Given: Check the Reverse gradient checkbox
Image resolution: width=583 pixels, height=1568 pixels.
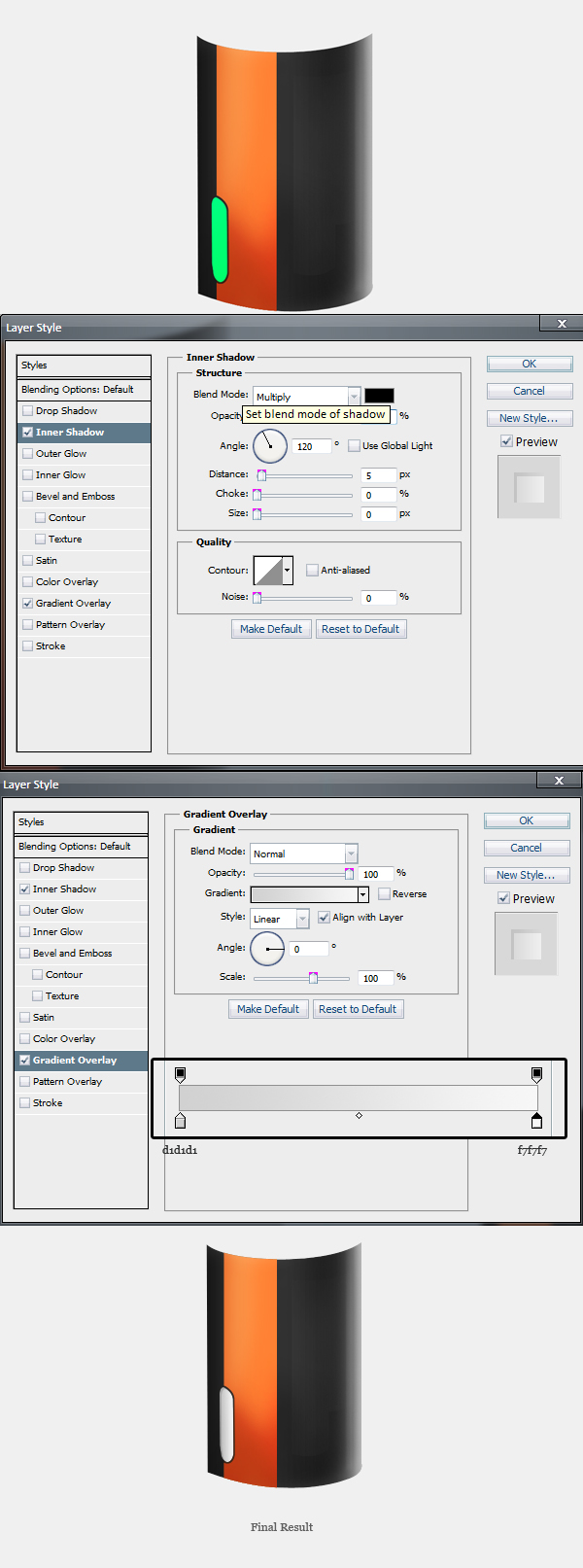Looking at the screenshot, I should pos(384,894).
